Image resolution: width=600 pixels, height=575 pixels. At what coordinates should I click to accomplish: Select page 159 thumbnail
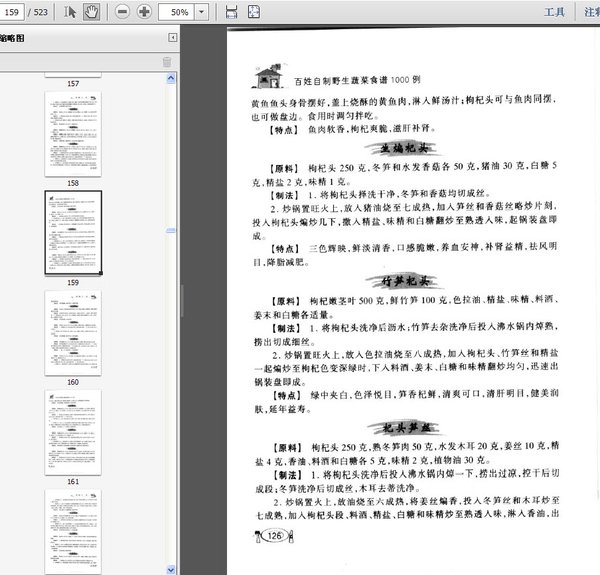(73, 233)
